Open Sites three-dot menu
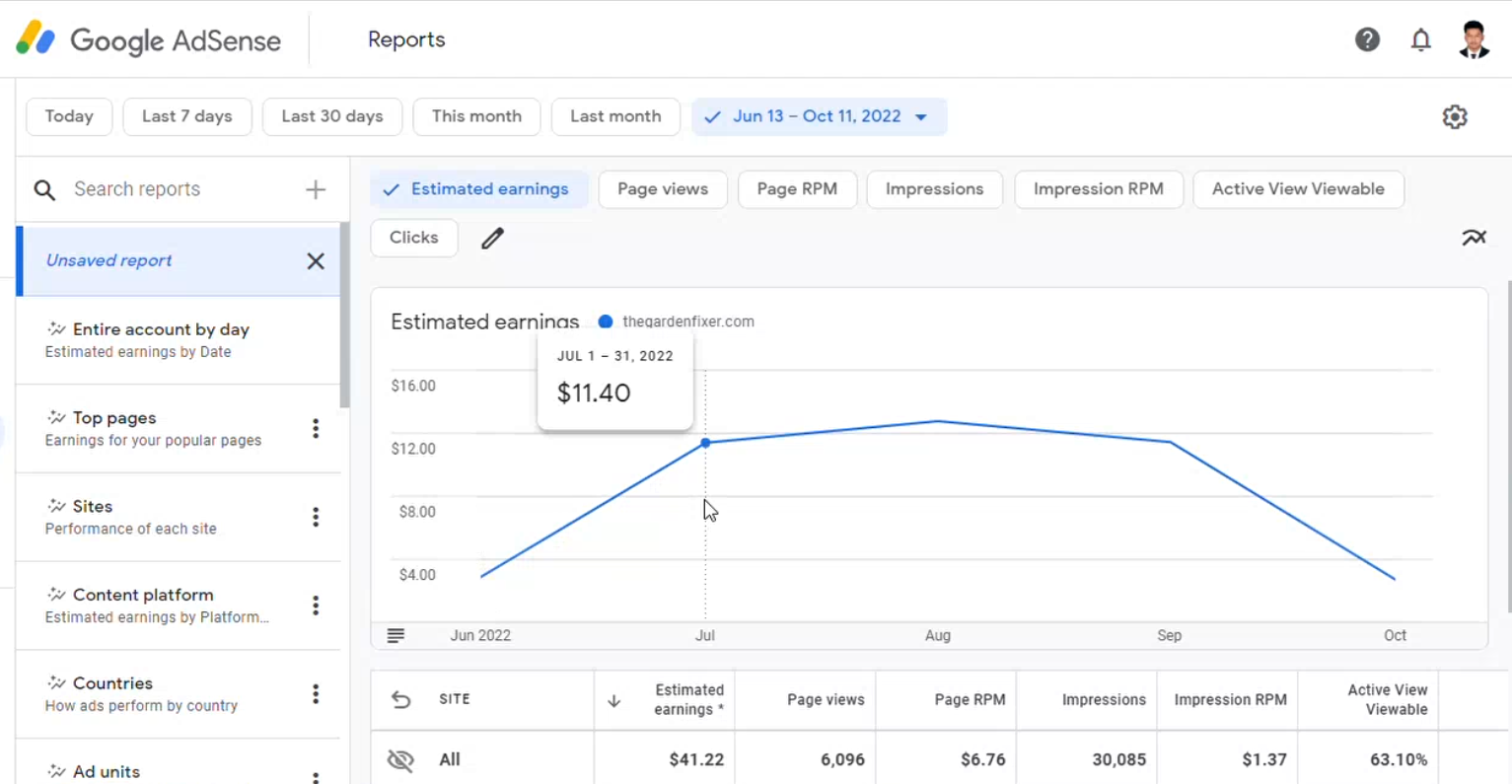 point(316,517)
